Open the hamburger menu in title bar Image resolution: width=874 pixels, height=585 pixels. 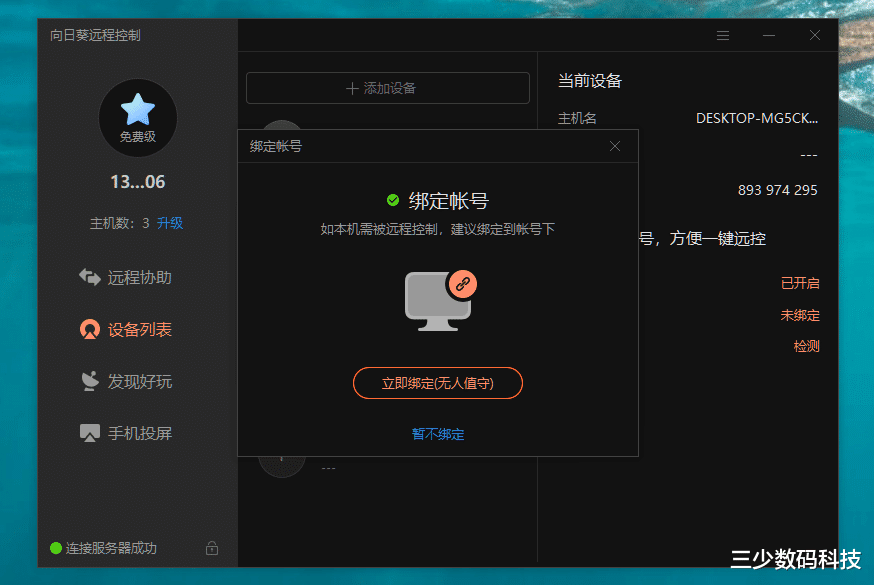(x=723, y=36)
